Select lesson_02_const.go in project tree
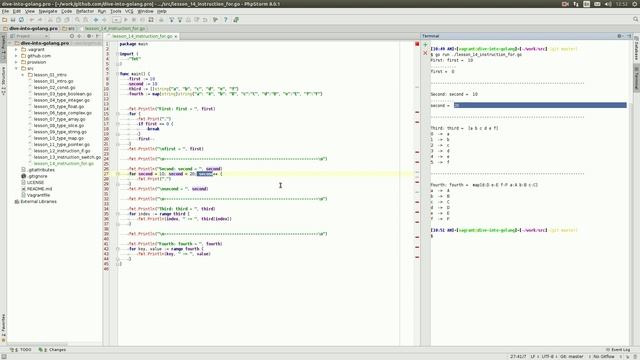The image size is (640, 360). point(54,87)
